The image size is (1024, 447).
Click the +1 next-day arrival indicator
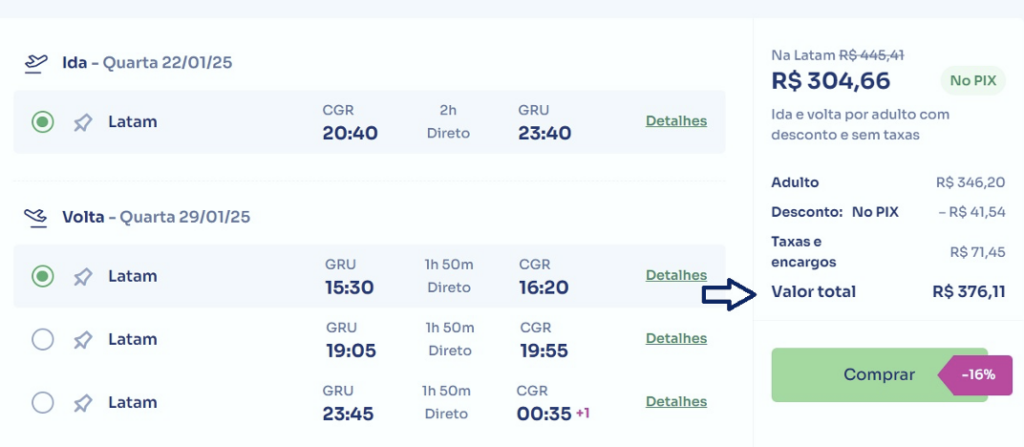click(x=581, y=412)
